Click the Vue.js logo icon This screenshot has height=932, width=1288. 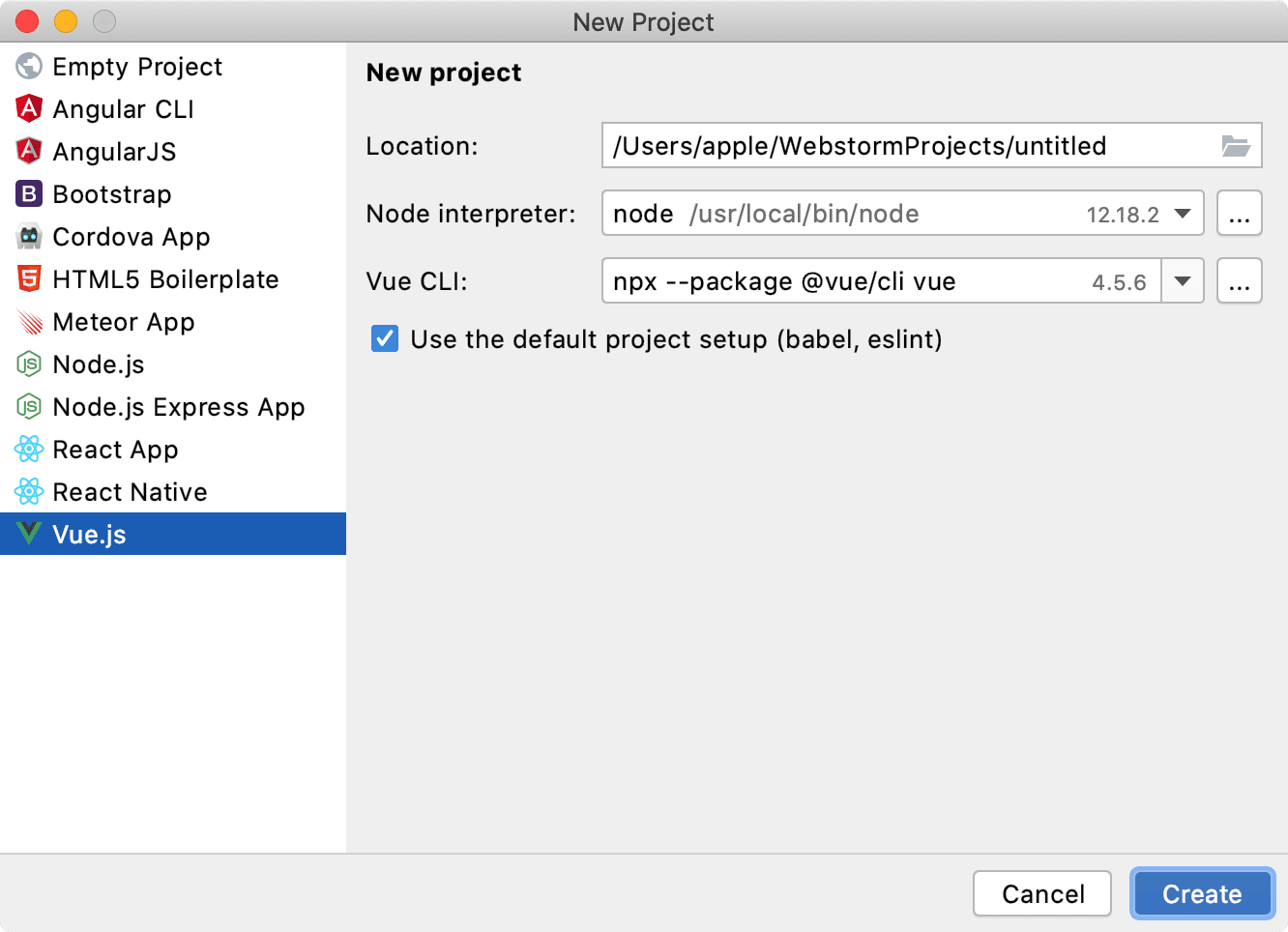click(x=29, y=534)
